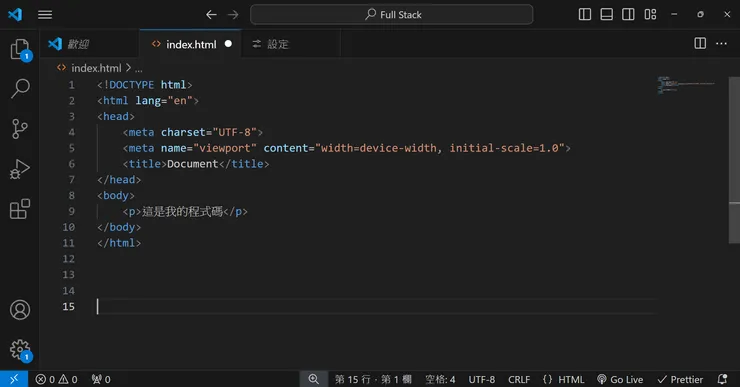Click the VS Code logo icon
This screenshot has height=387, width=740.
15,14
